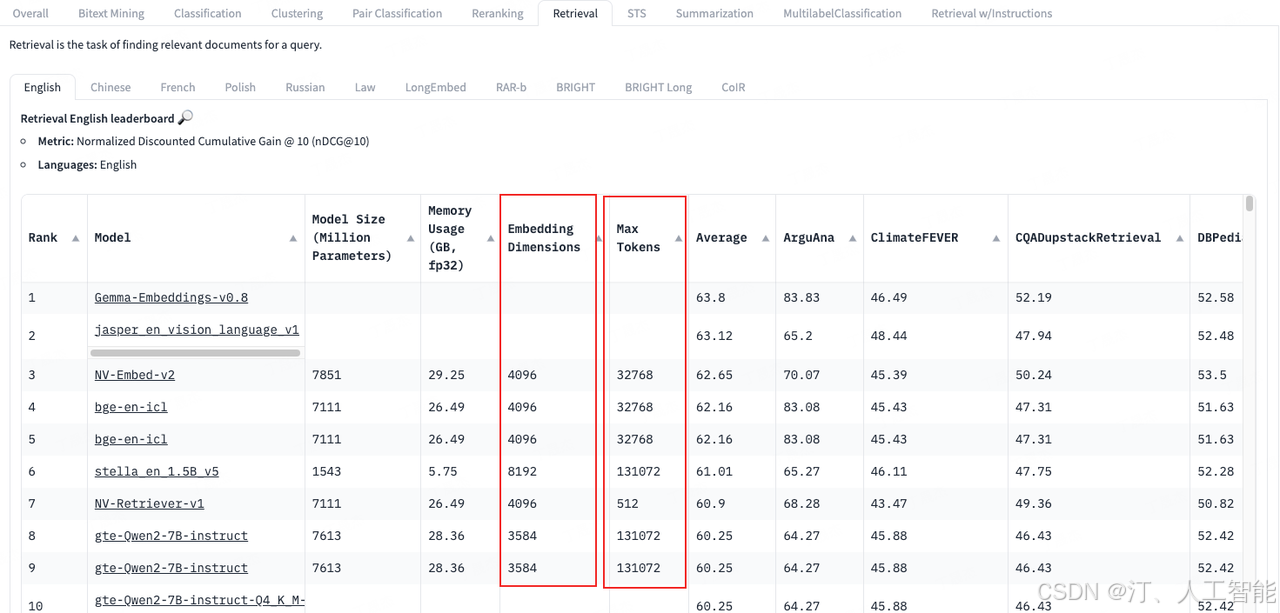The height and width of the screenshot is (613, 1280).
Task: Open gte-Qwen2-7B-instruct link in rank 9 row
Action: [171, 567]
